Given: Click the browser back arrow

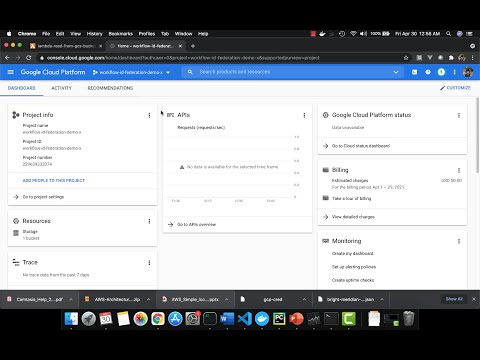Looking at the screenshot, I should (x=7, y=58).
